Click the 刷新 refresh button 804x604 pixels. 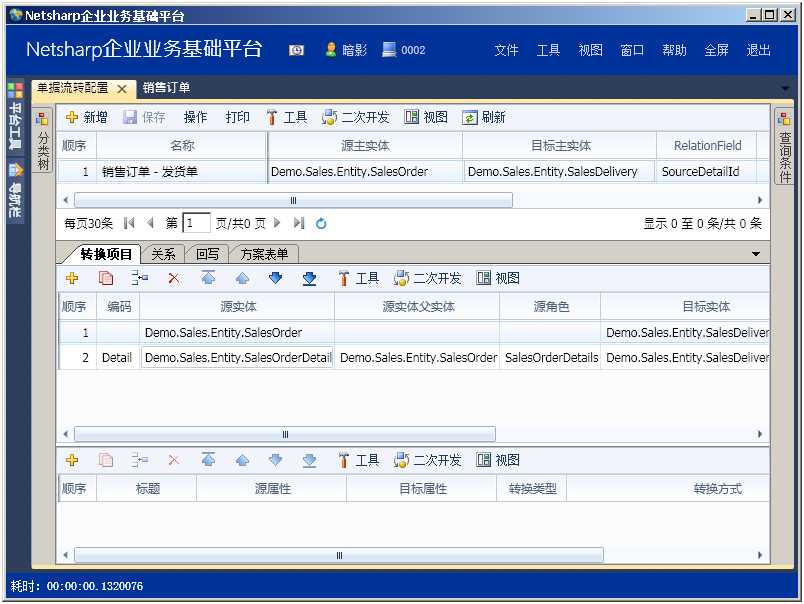(484, 117)
